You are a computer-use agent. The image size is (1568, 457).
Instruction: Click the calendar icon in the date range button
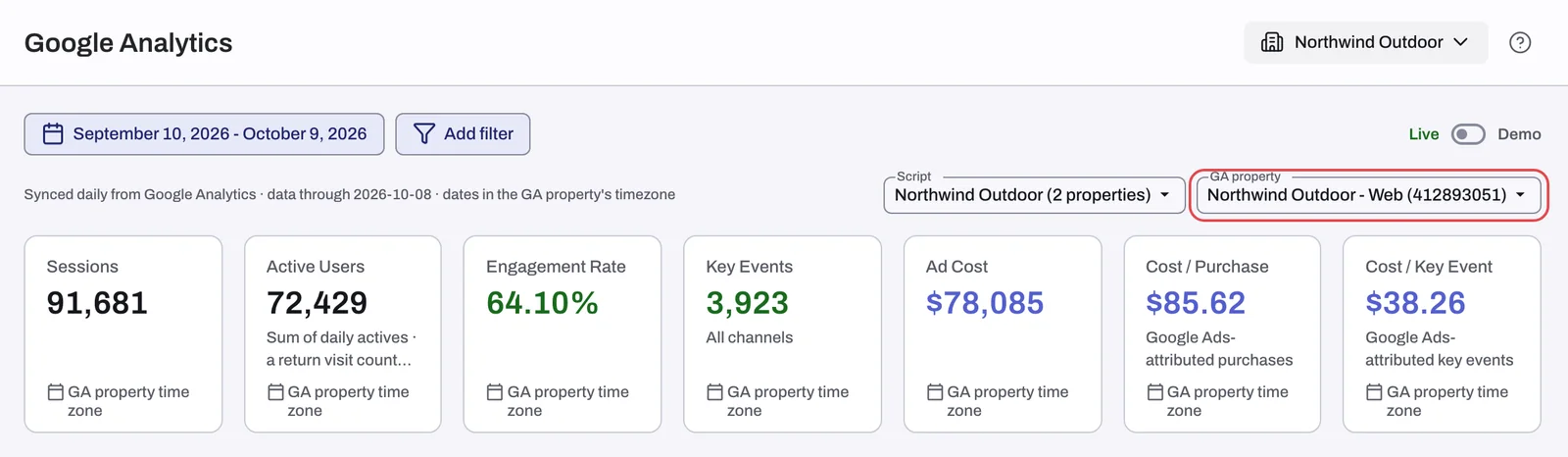(x=53, y=133)
